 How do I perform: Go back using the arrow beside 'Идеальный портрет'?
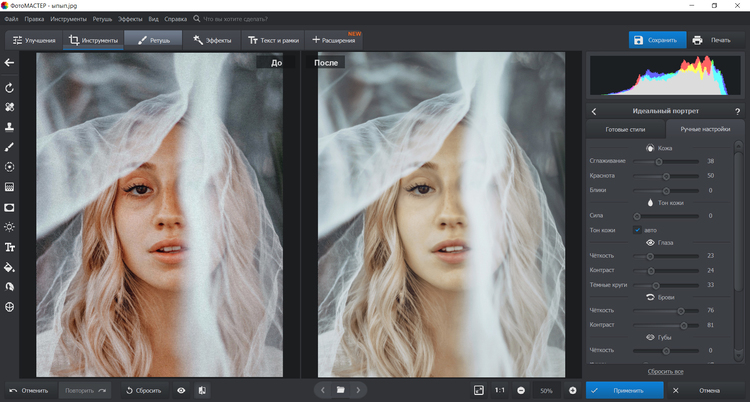point(594,111)
